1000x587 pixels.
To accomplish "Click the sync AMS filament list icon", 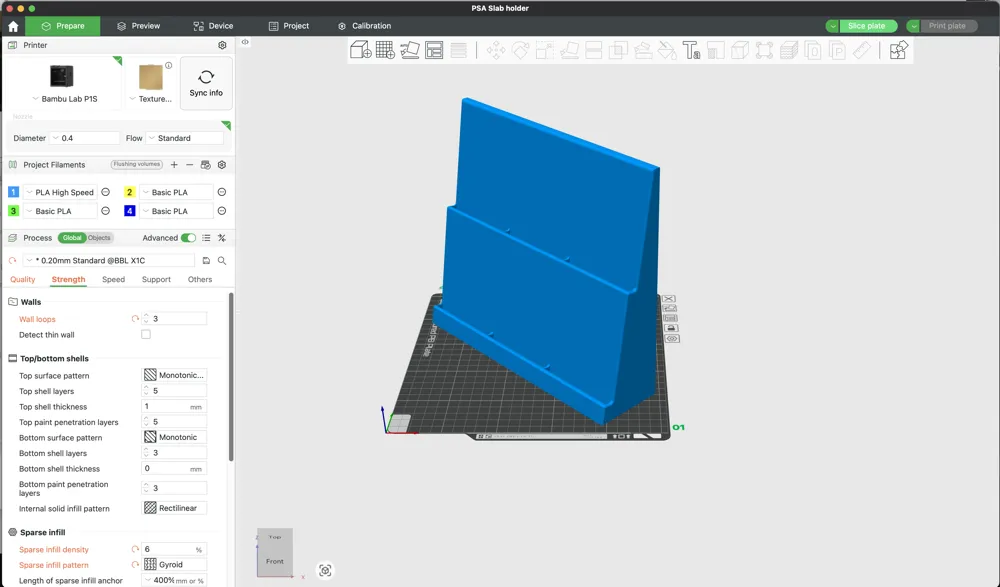I will pyautogui.click(x=205, y=165).
